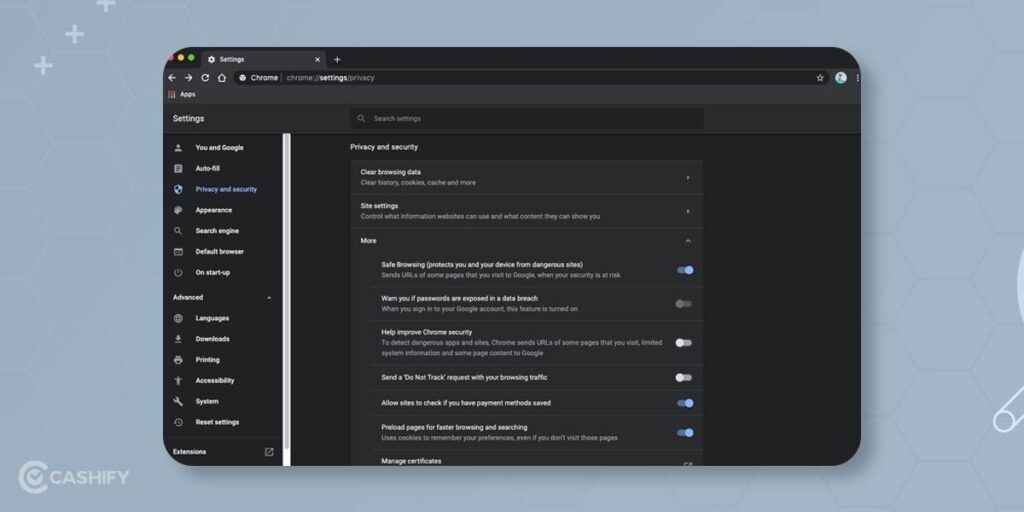The height and width of the screenshot is (512, 1024).
Task: Select Search engine in sidebar
Action: [x=217, y=231]
